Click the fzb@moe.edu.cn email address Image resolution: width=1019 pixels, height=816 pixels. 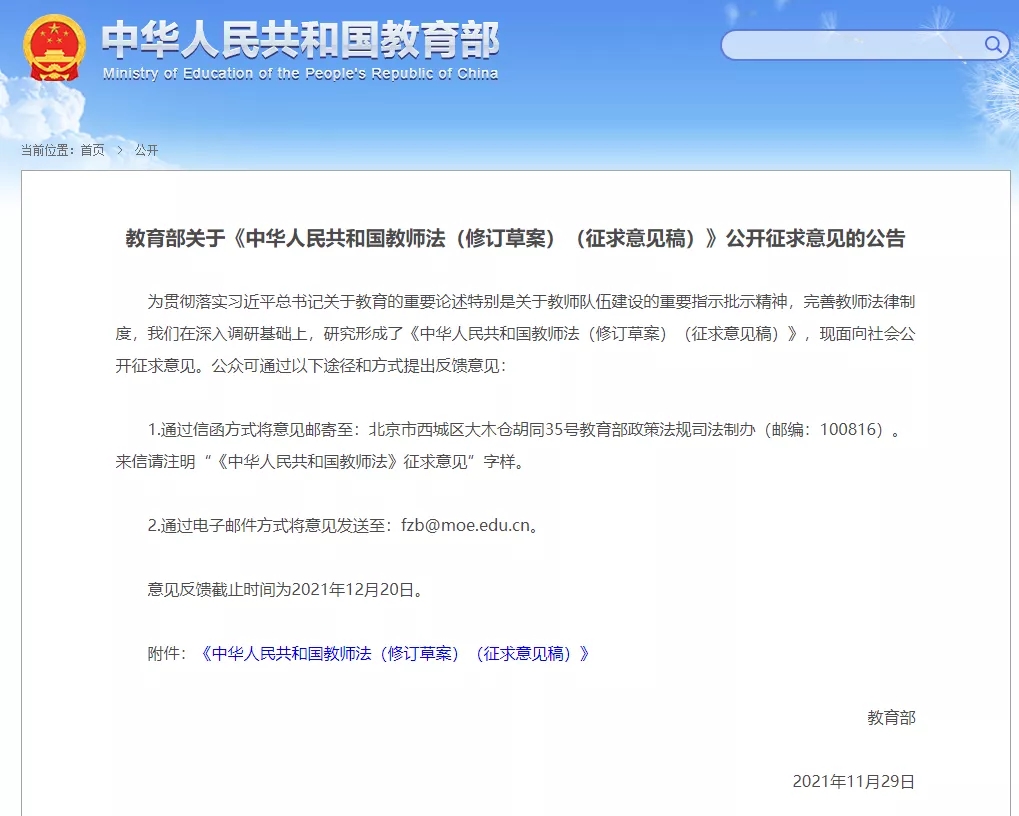tap(464, 526)
